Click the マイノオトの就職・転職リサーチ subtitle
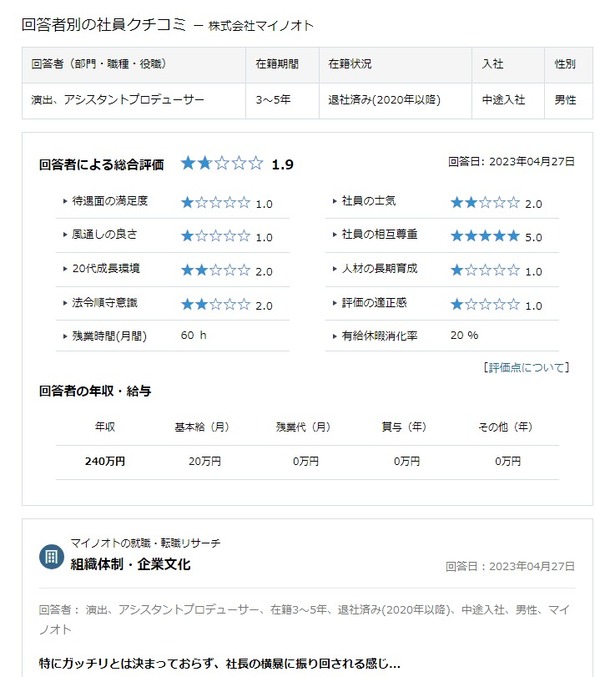Viewport: 600px width, 677px height. pyautogui.click(x=145, y=543)
